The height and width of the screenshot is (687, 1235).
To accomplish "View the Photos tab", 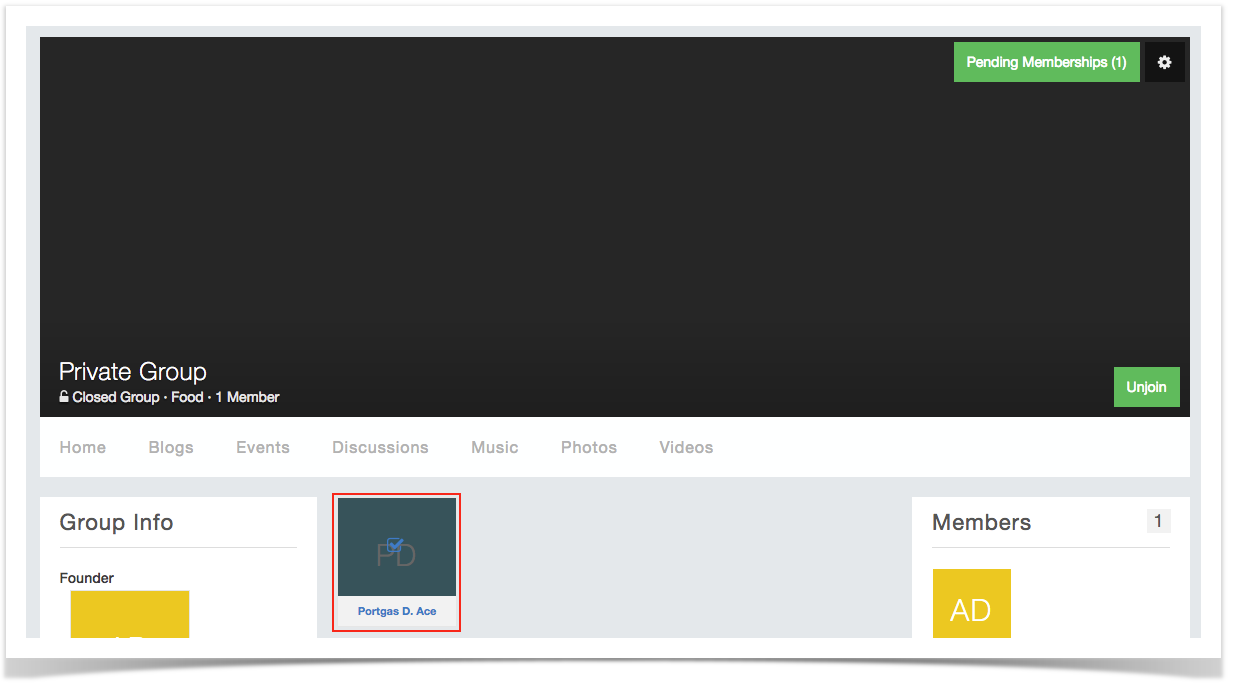I will click(x=589, y=447).
